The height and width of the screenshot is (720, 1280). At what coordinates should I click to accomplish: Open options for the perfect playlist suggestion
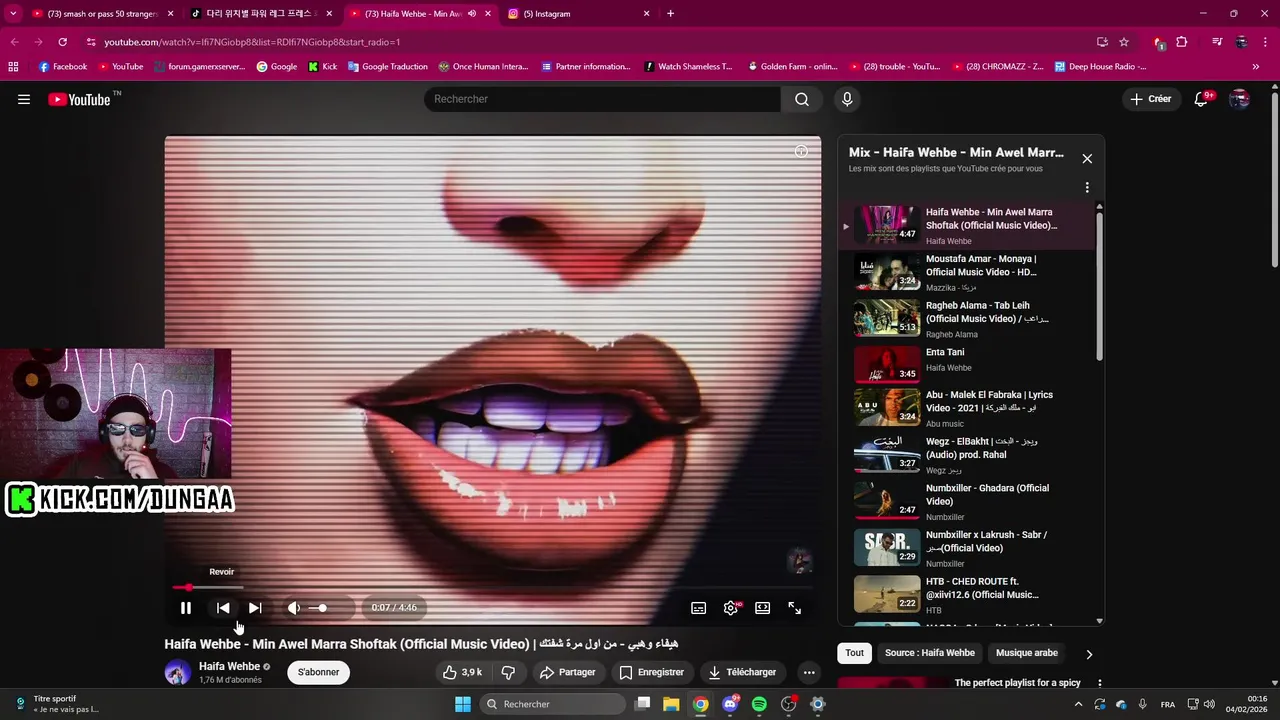(1100, 683)
